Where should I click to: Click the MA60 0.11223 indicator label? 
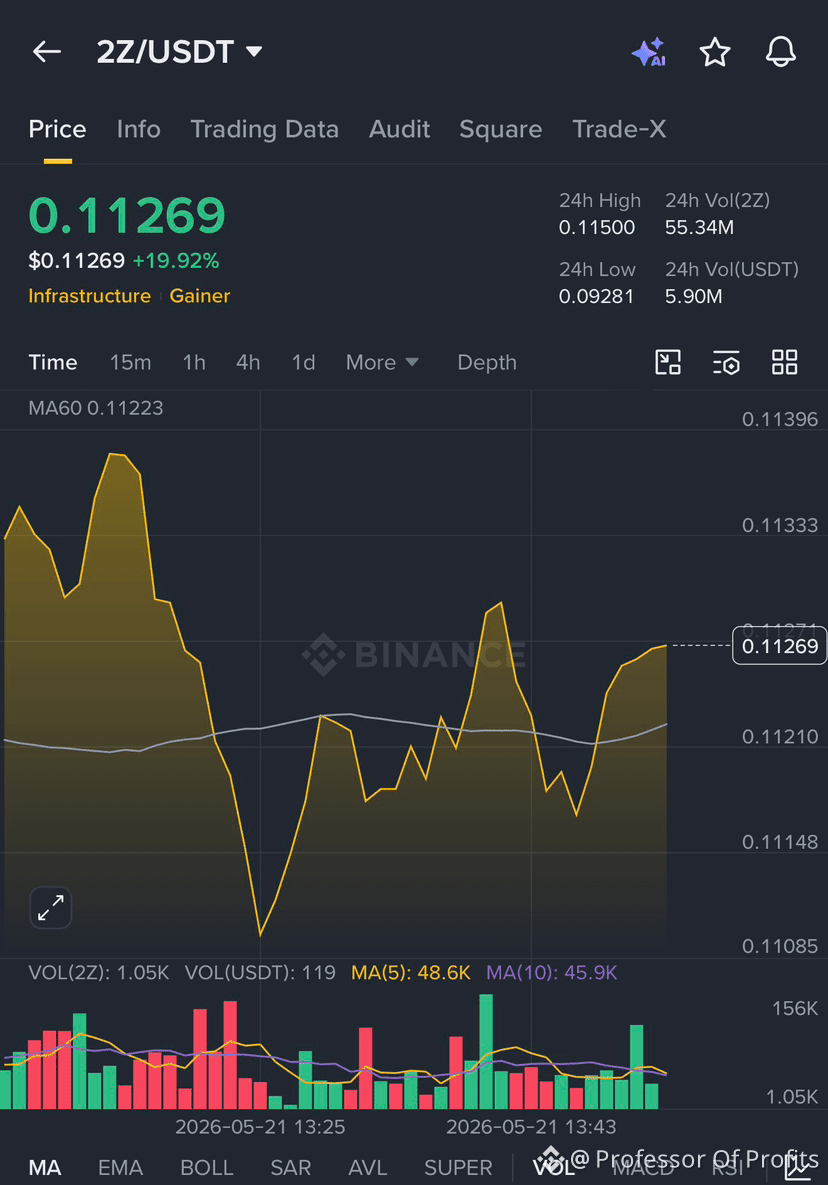96,408
